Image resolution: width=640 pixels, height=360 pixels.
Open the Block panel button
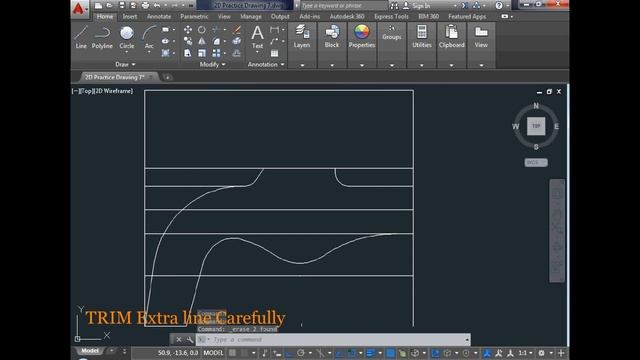click(x=332, y=37)
